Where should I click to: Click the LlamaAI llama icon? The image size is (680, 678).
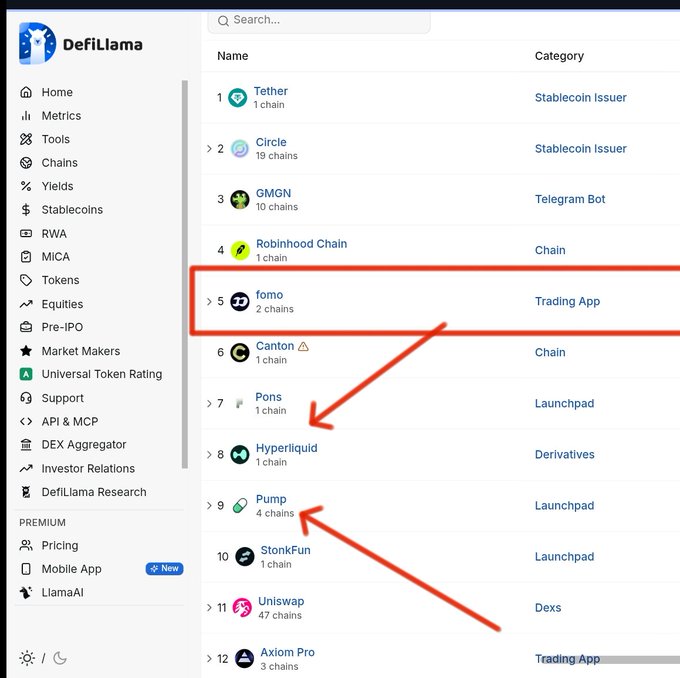coord(26,592)
